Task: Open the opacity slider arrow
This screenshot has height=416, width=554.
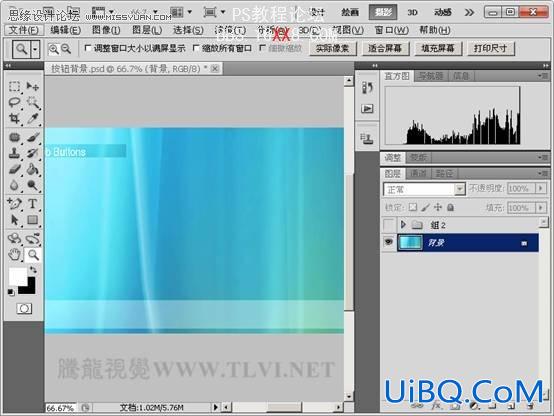Action: 541,188
